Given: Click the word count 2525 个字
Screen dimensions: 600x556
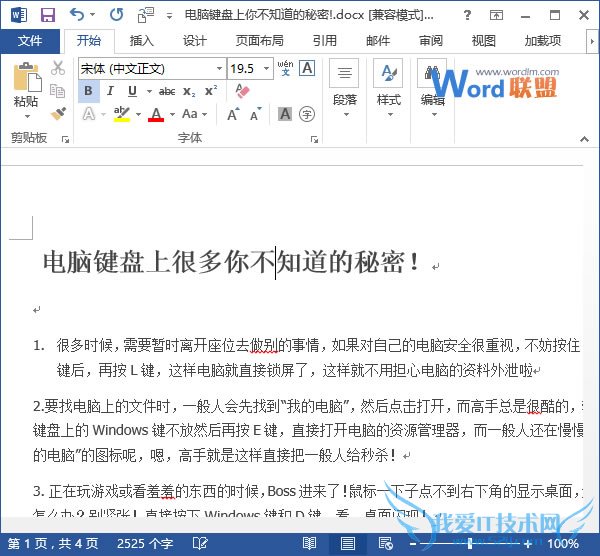Looking at the screenshot, I should pos(145,543).
